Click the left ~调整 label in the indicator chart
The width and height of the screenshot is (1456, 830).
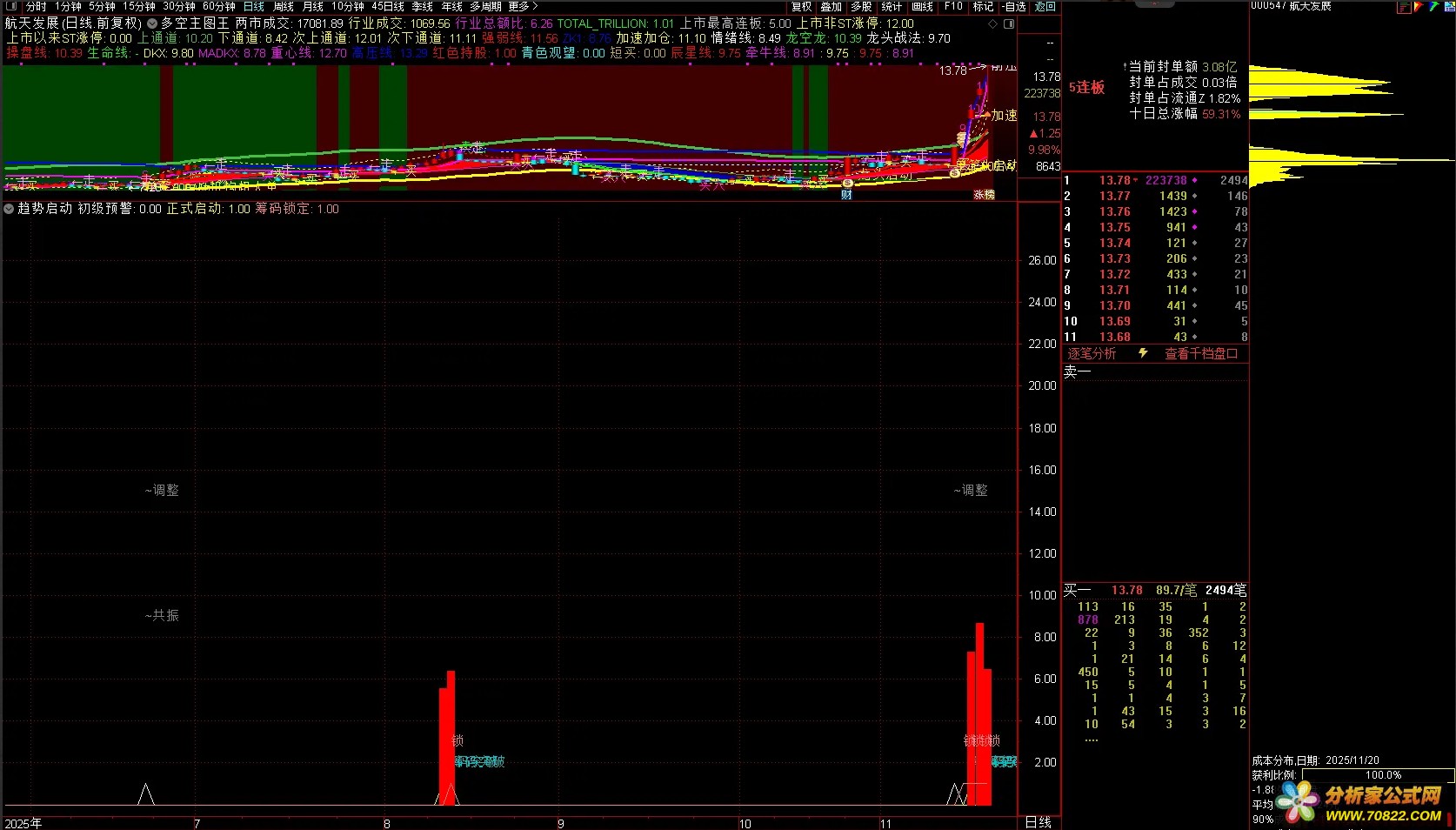(x=162, y=490)
